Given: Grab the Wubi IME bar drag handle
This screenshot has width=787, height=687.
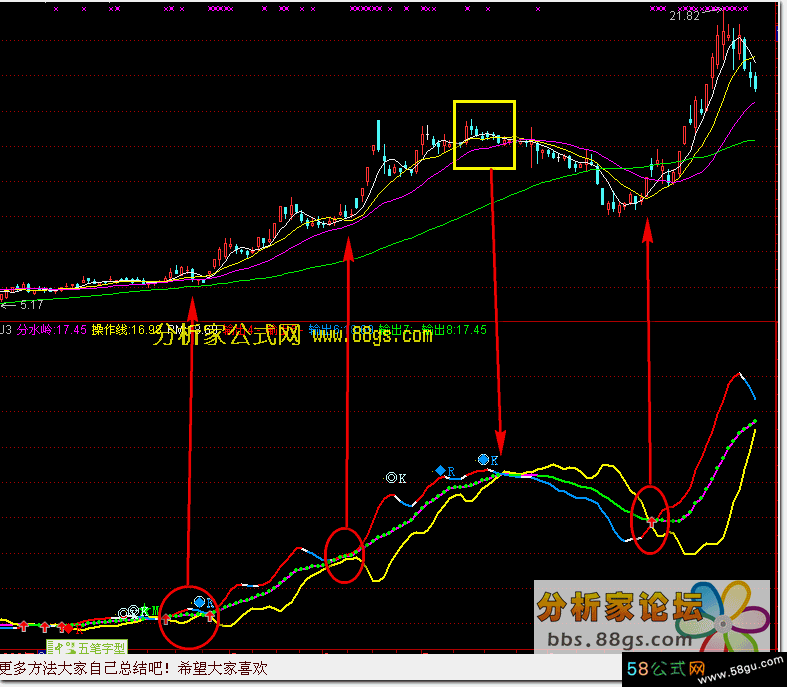Looking at the screenshot, I should click(x=50, y=648).
